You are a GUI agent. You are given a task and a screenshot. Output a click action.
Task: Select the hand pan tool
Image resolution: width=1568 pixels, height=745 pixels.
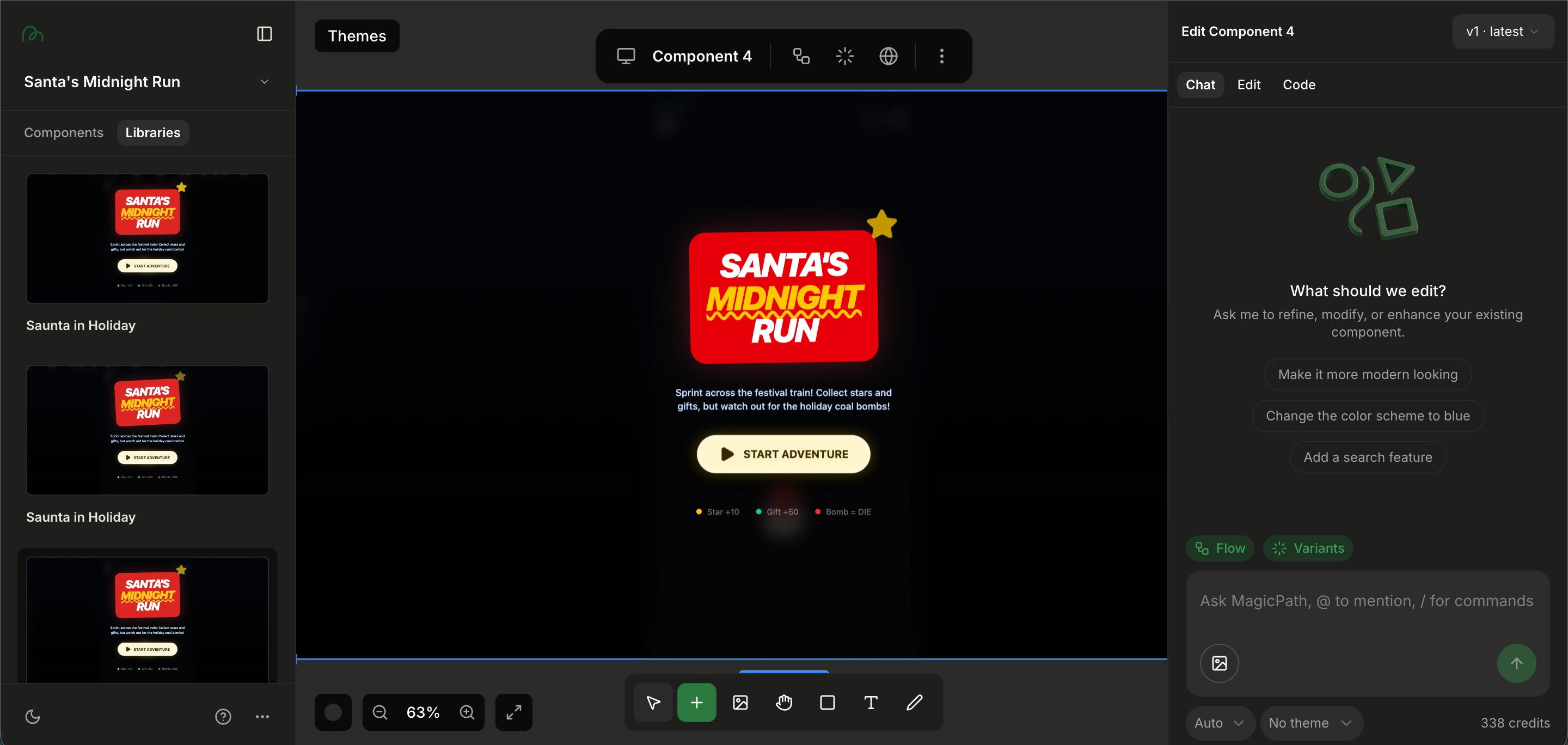784,703
